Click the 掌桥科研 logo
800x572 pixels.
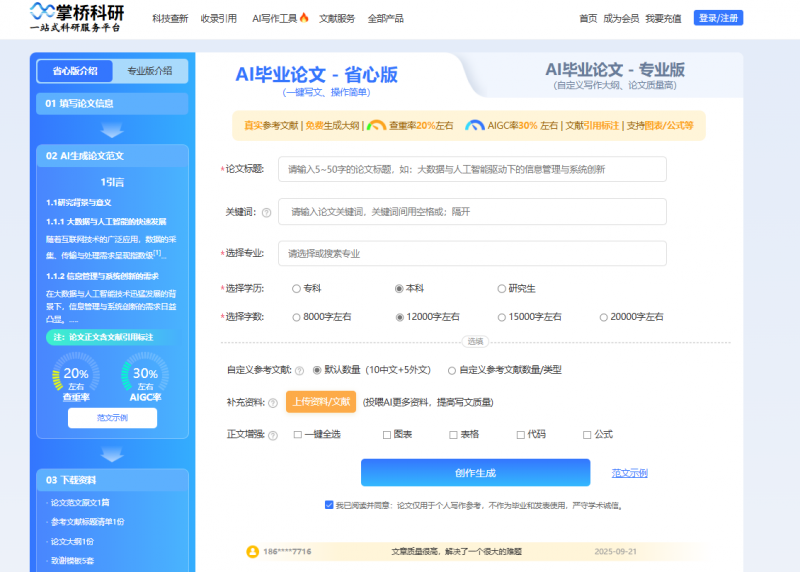coord(77,17)
